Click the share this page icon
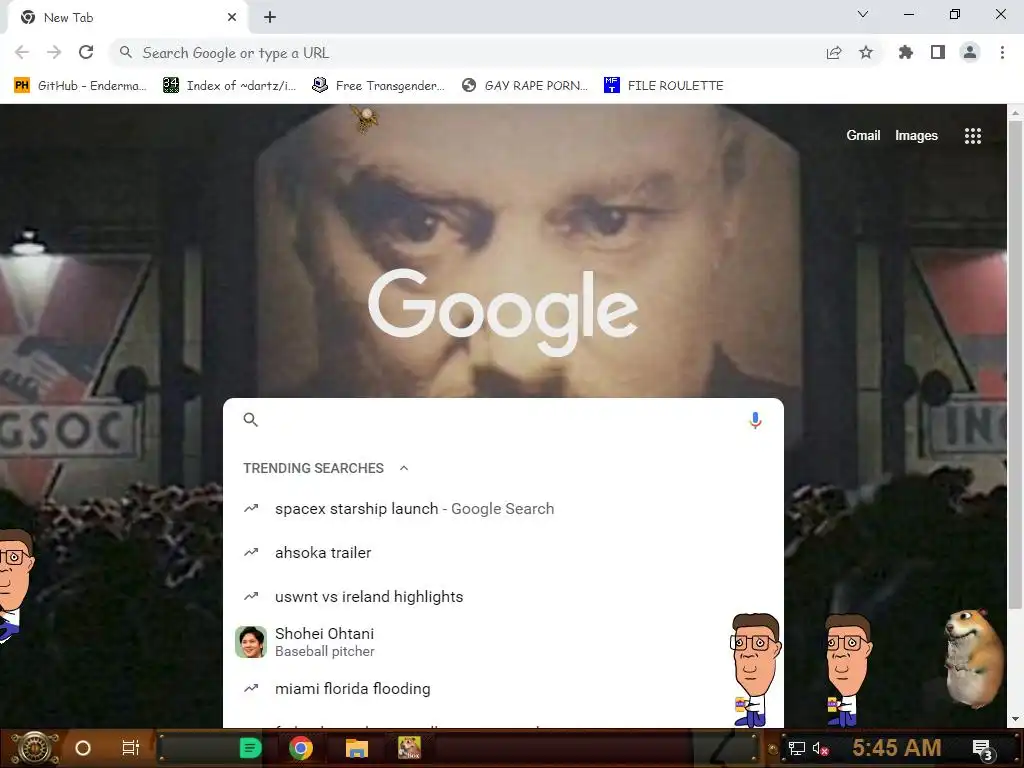Viewport: 1024px width, 768px height. point(834,53)
